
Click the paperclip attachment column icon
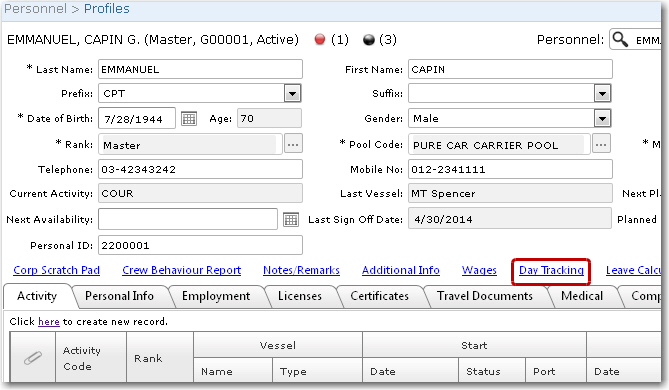pos(33,358)
